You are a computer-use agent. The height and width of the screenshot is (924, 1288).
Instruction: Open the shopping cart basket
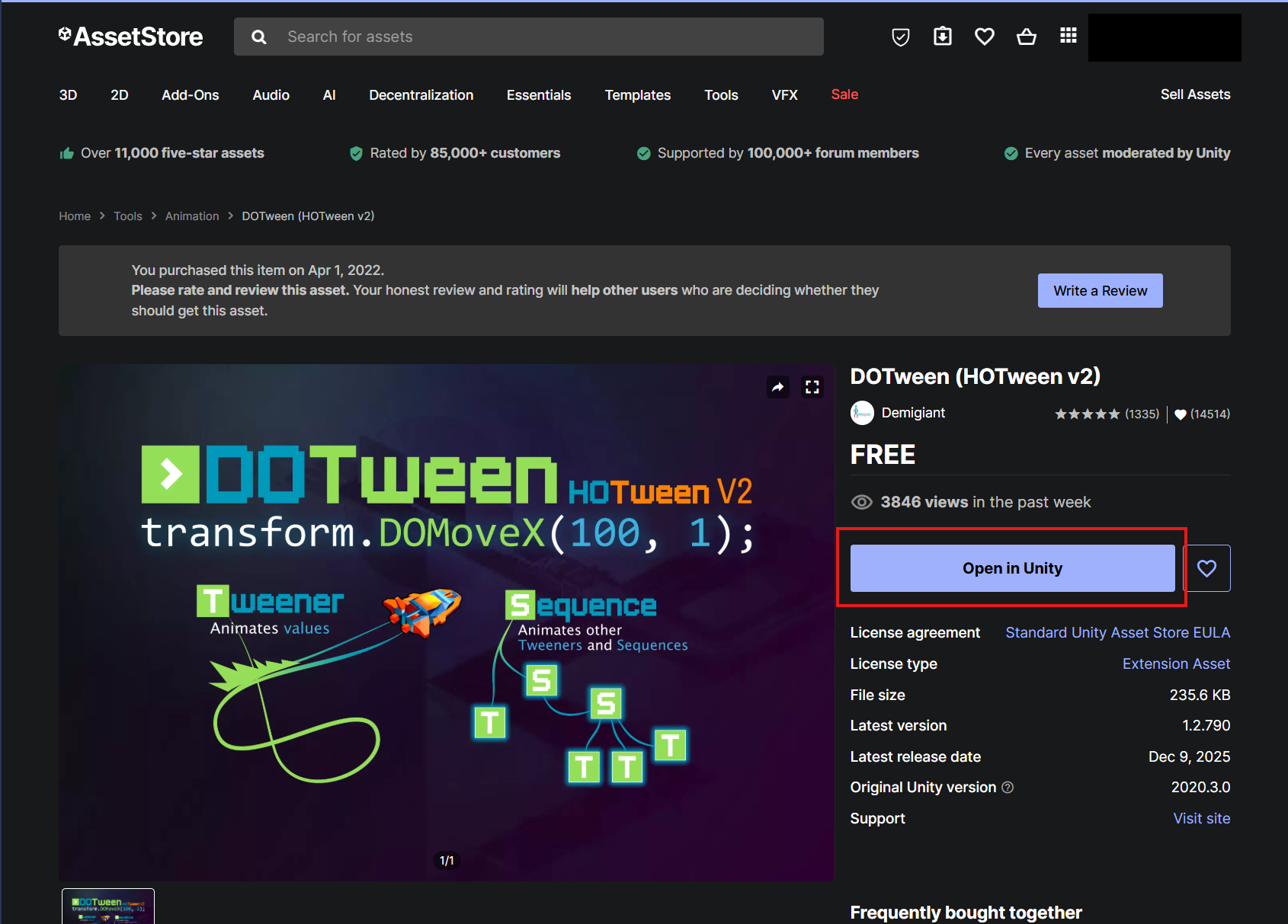[x=1027, y=37]
